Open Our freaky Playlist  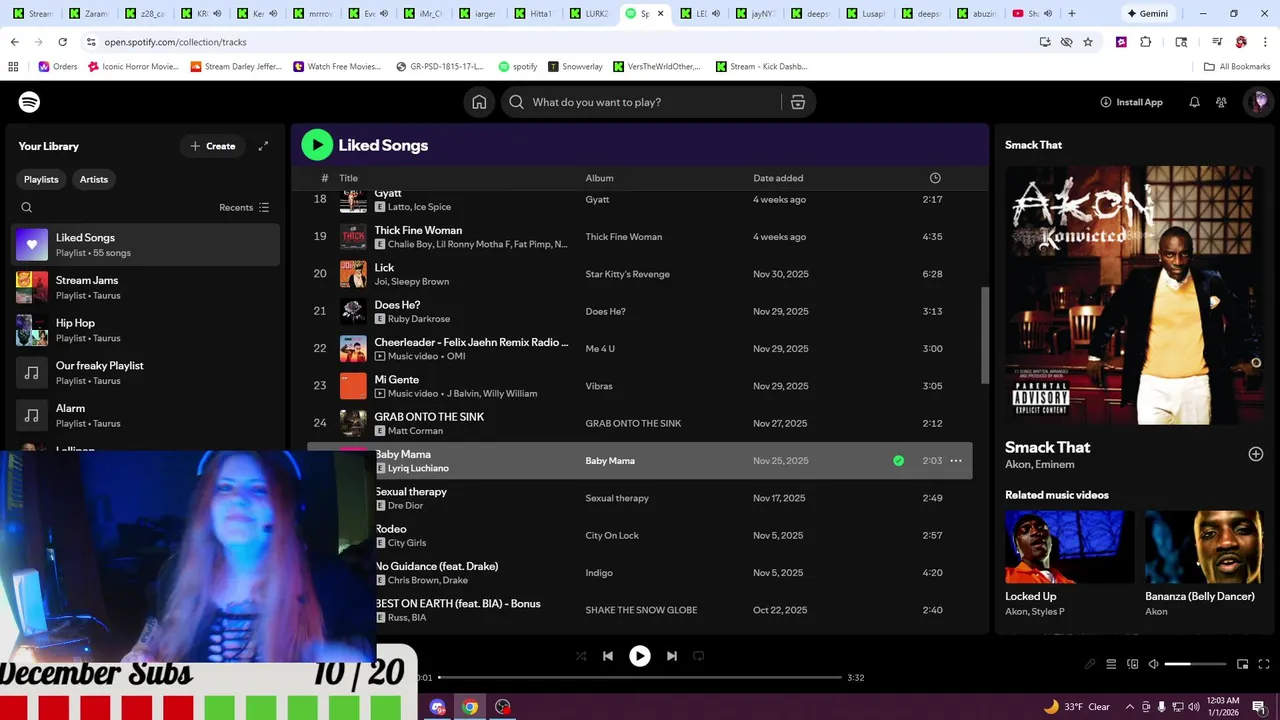point(145,372)
